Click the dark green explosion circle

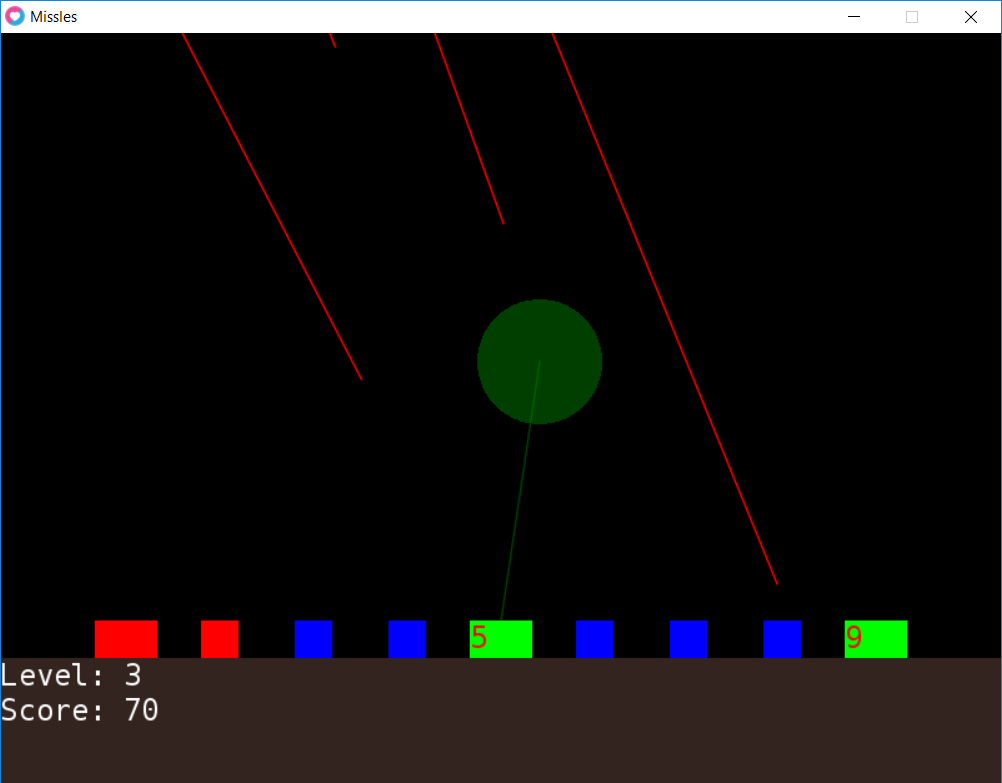539,362
